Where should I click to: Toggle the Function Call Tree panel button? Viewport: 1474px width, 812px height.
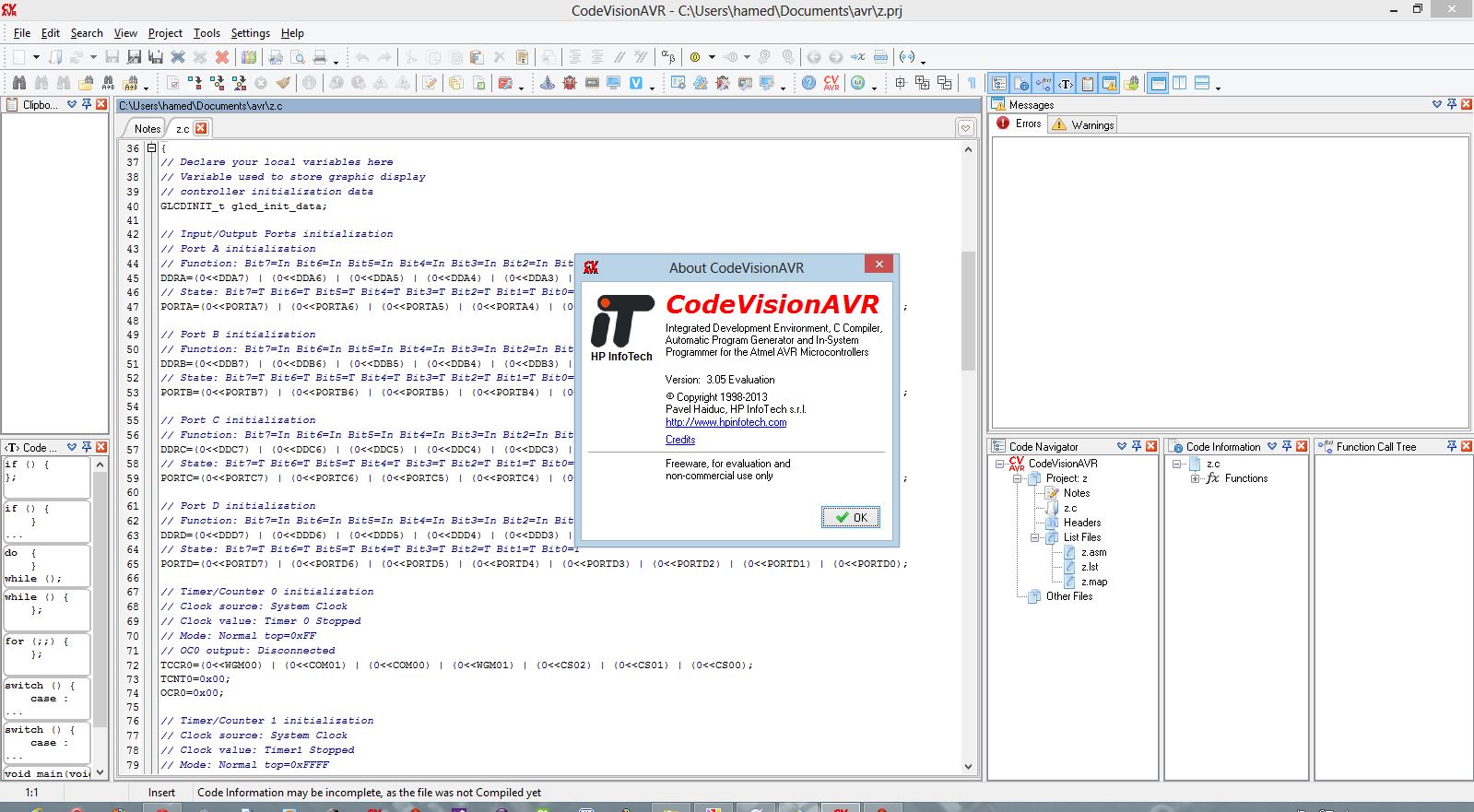click(1044, 83)
